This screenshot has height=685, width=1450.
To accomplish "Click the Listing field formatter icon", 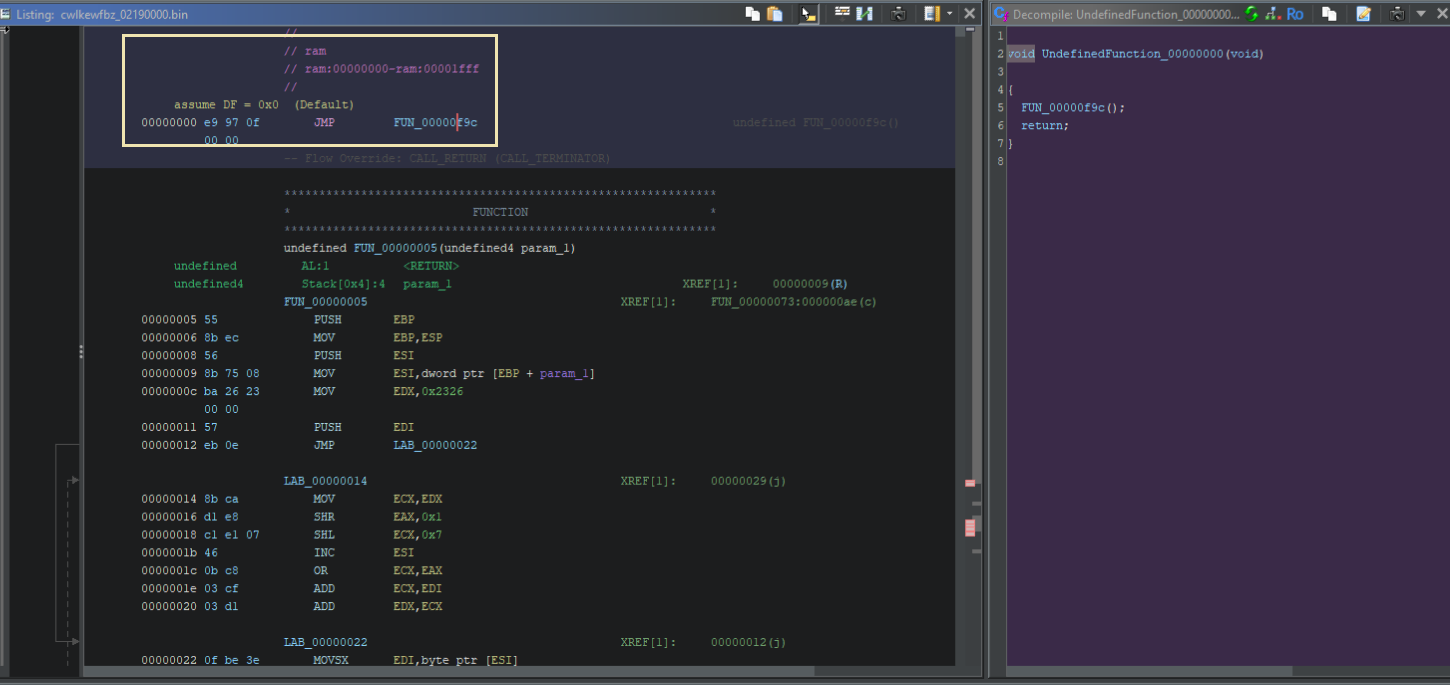I will click(x=931, y=14).
